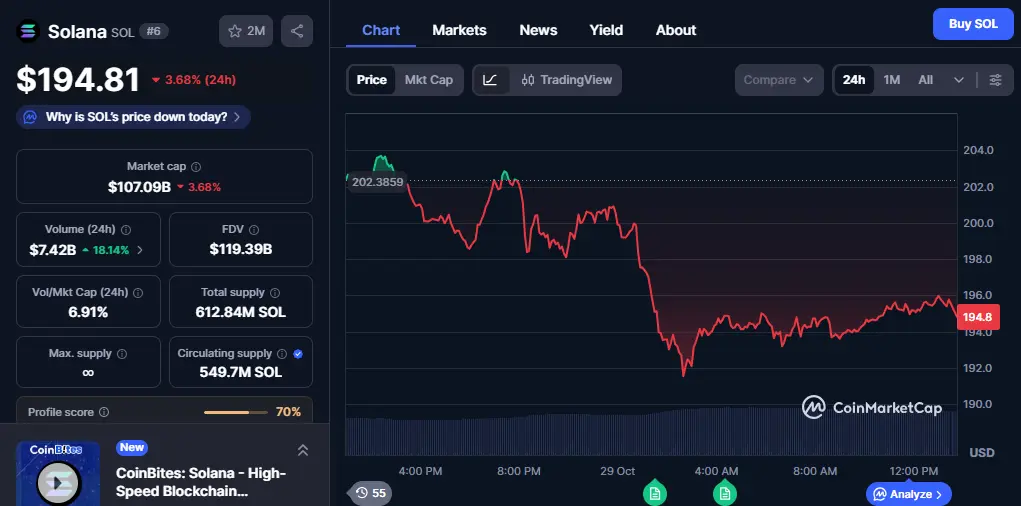Viewport: 1021px width, 506px height.
Task: Click the history counter badge showing 55
Action: tap(371, 493)
